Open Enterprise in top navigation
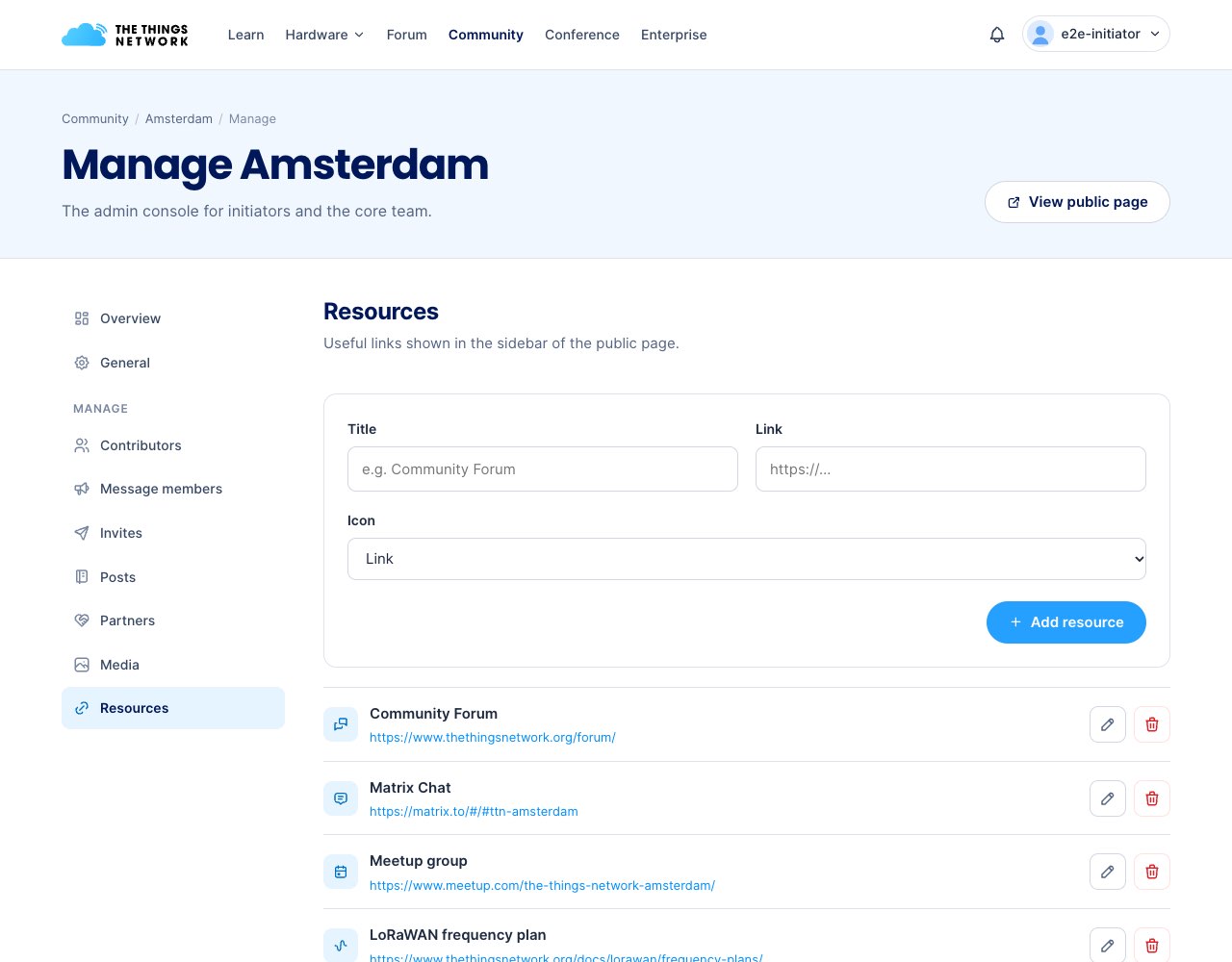 (674, 35)
